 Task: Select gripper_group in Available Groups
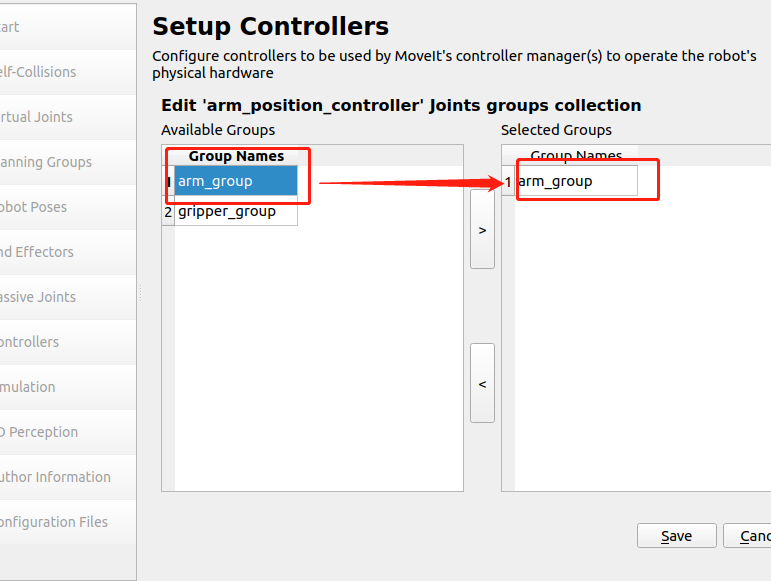[235, 212]
